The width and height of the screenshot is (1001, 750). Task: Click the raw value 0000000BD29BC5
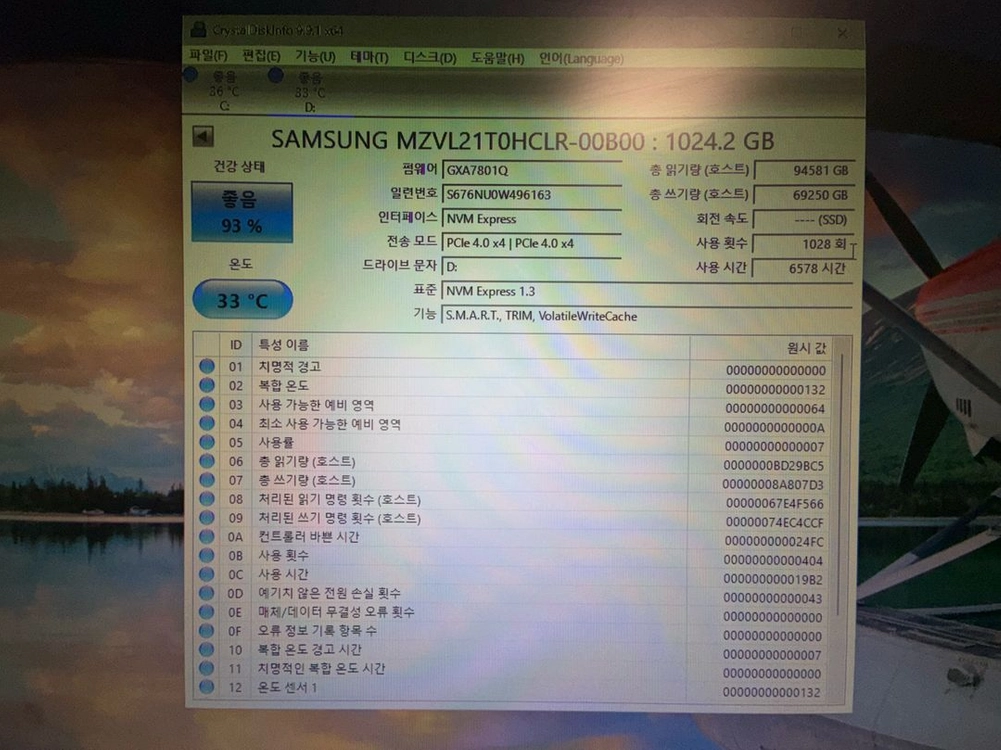773,466
